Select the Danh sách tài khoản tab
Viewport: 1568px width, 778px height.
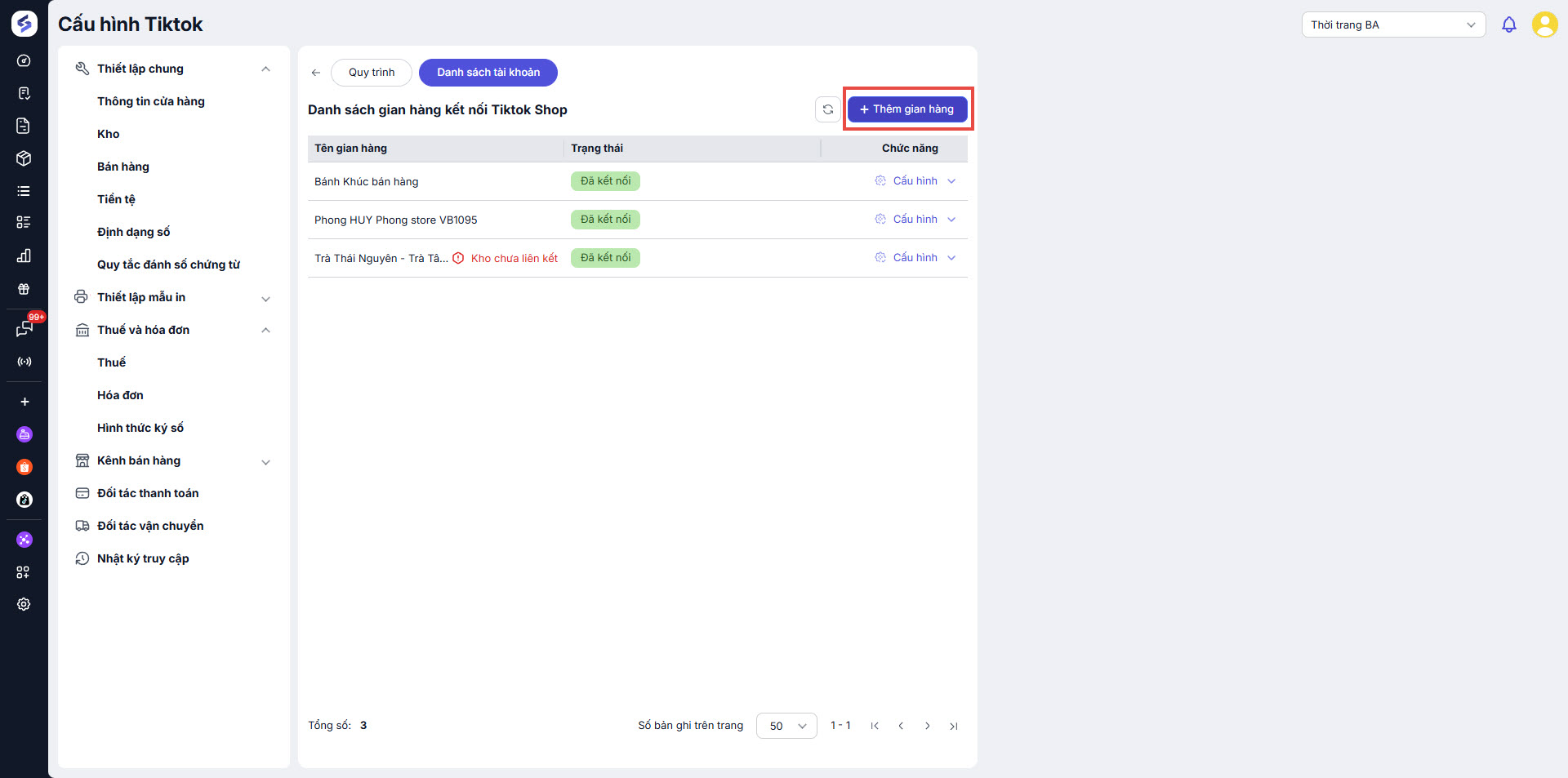[488, 73]
